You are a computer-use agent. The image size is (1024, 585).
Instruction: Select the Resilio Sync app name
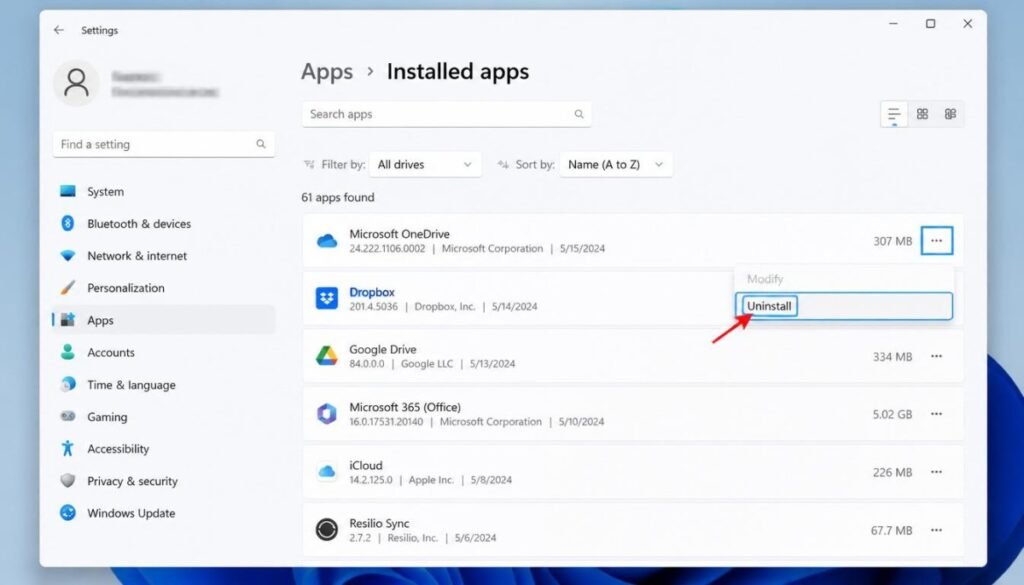[379, 523]
